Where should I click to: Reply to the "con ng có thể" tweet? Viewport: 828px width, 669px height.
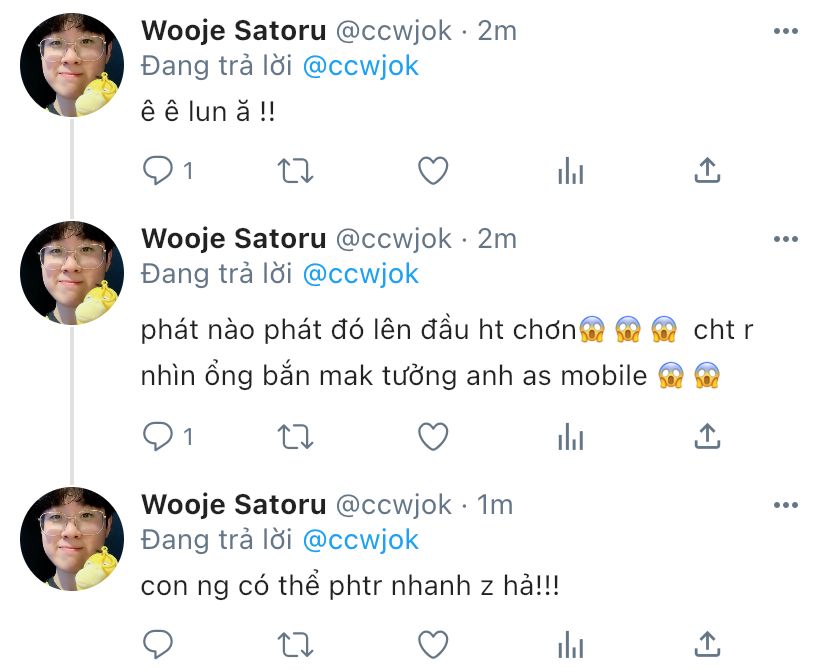point(158,644)
